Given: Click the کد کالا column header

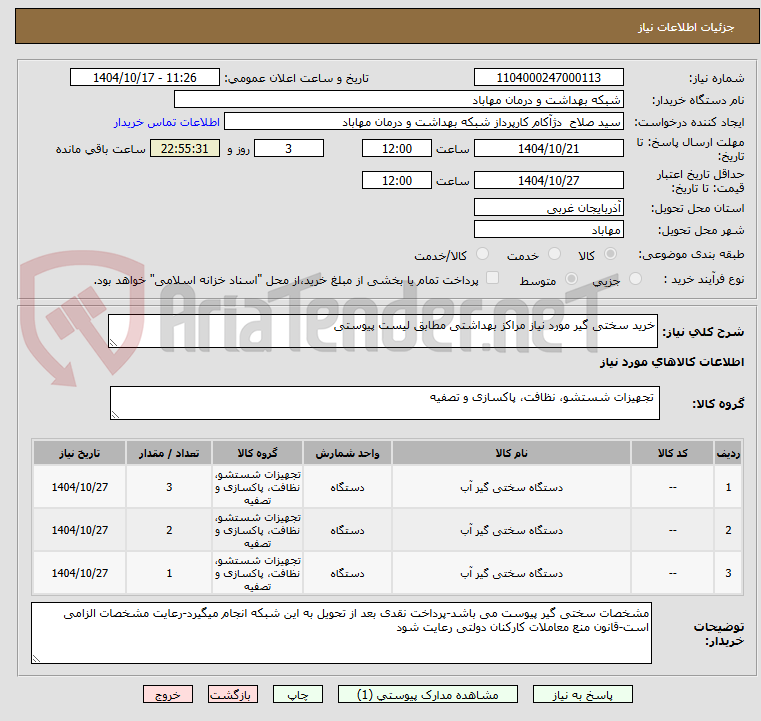Looking at the screenshot, I should [672, 453].
